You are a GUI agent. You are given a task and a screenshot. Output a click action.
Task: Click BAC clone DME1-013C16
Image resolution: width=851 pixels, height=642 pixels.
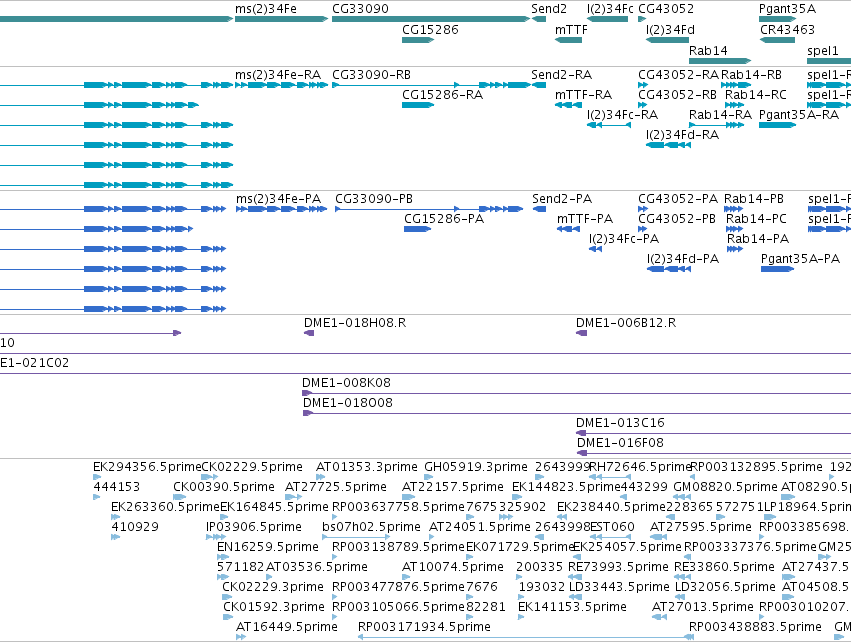tap(620, 423)
